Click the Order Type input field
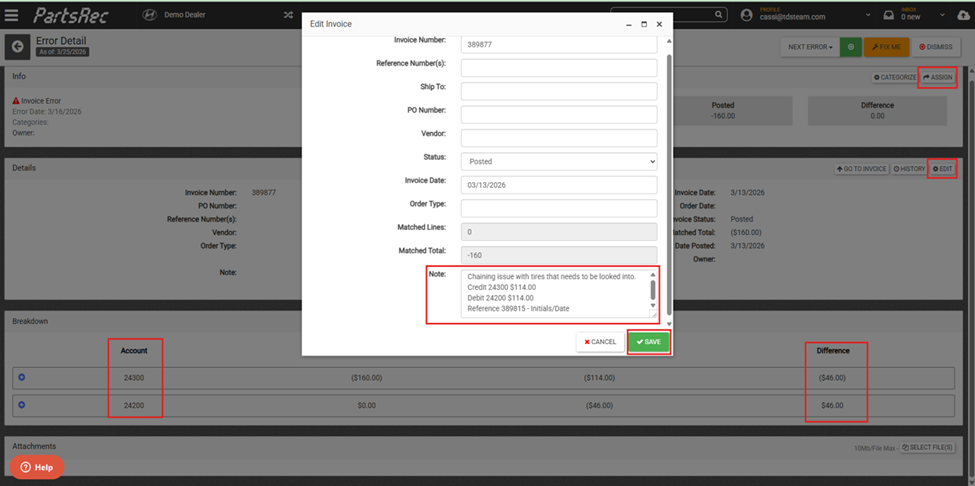The height and width of the screenshot is (486, 975). coord(559,208)
